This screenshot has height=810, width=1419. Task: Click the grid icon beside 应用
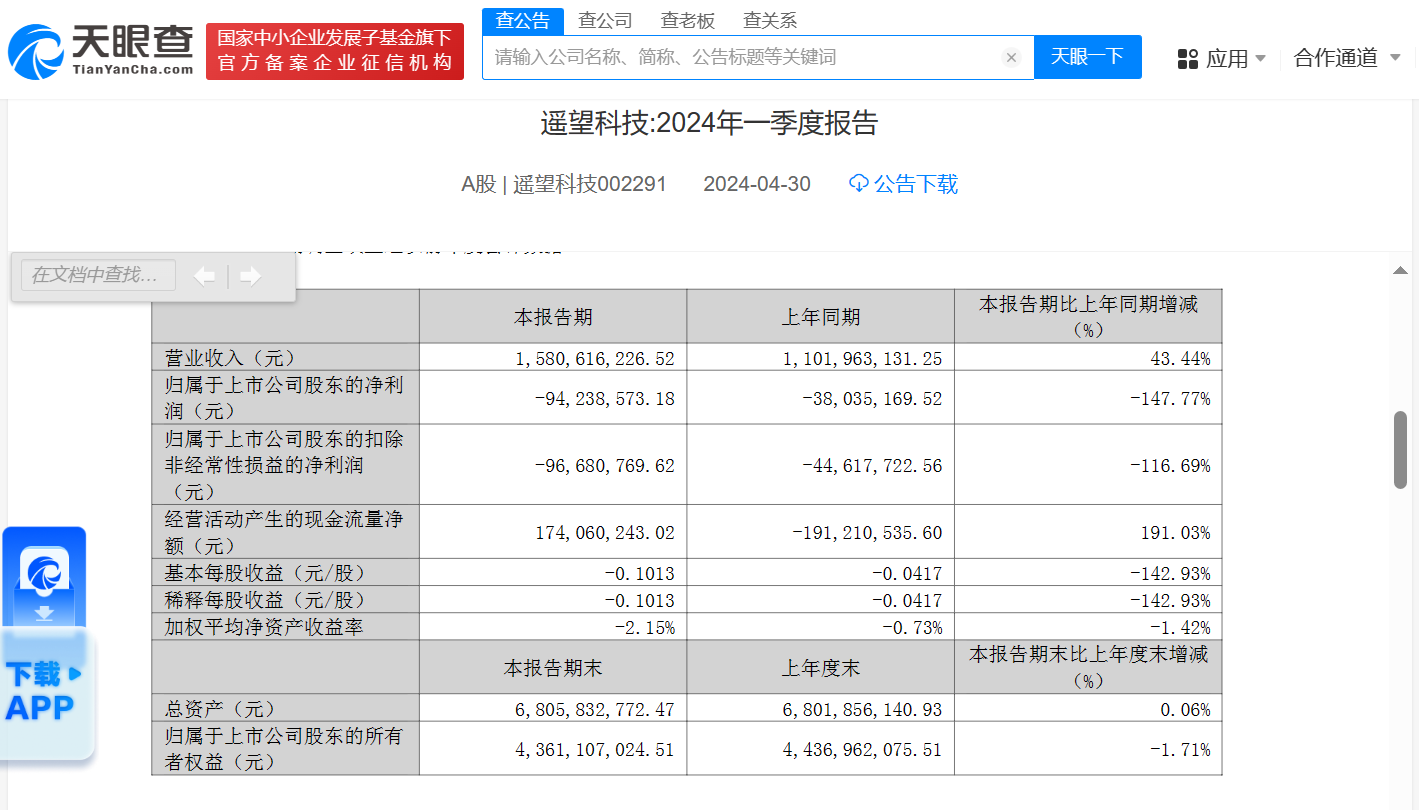(x=1188, y=59)
